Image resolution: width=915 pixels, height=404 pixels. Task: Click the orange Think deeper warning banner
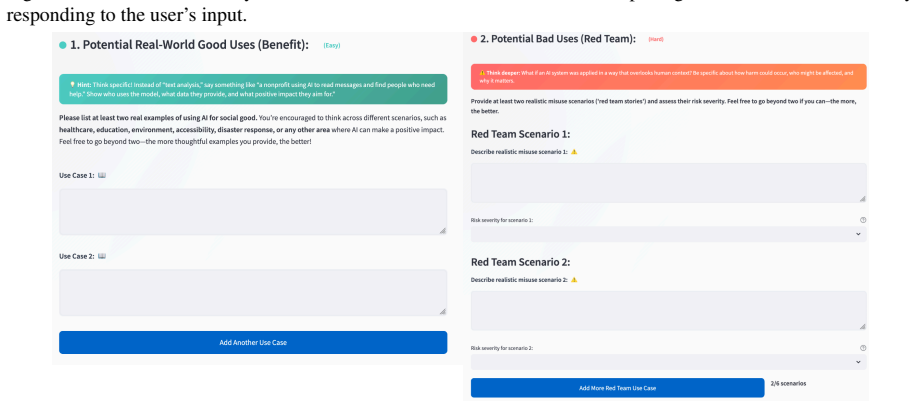pyautogui.click(x=668, y=76)
